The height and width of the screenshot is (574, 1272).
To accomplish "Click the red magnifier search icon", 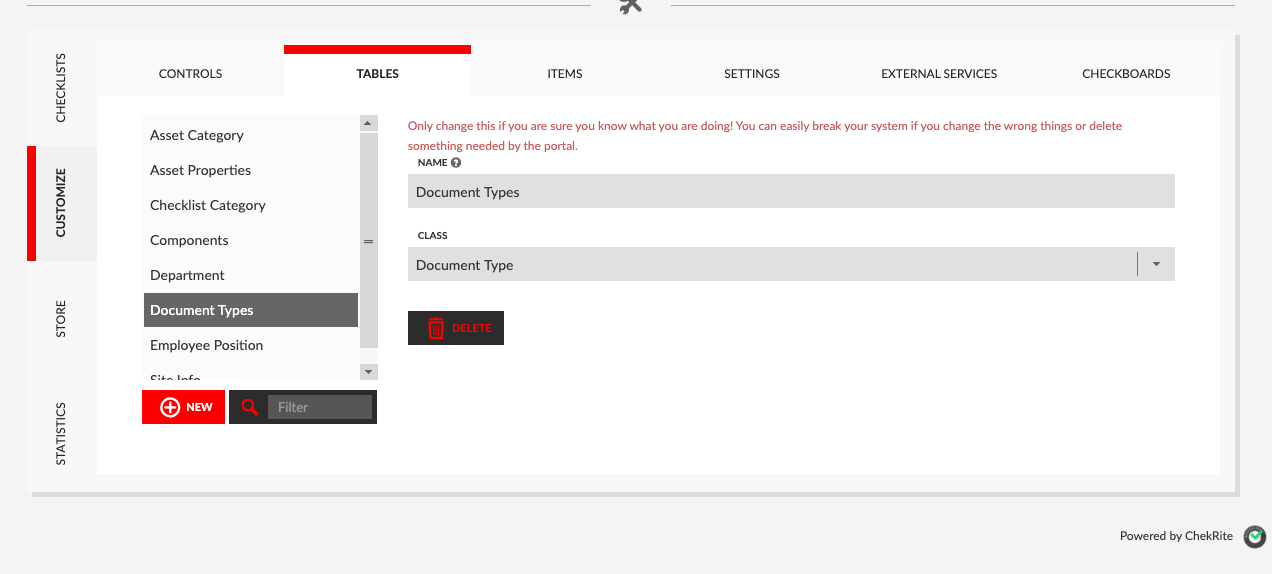I will [x=250, y=407].
